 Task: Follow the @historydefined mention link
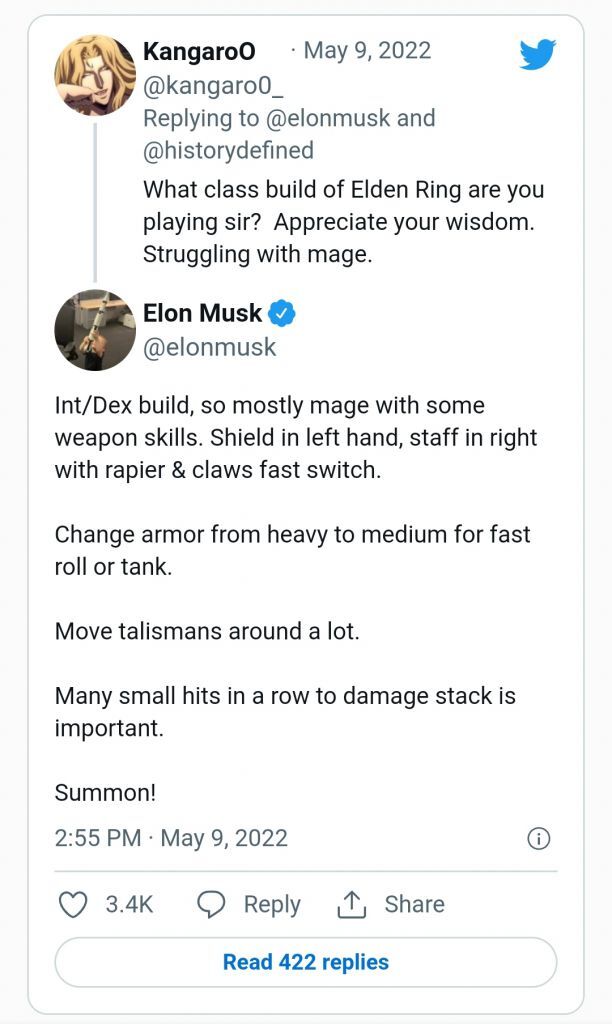click(x=228, y=150)
